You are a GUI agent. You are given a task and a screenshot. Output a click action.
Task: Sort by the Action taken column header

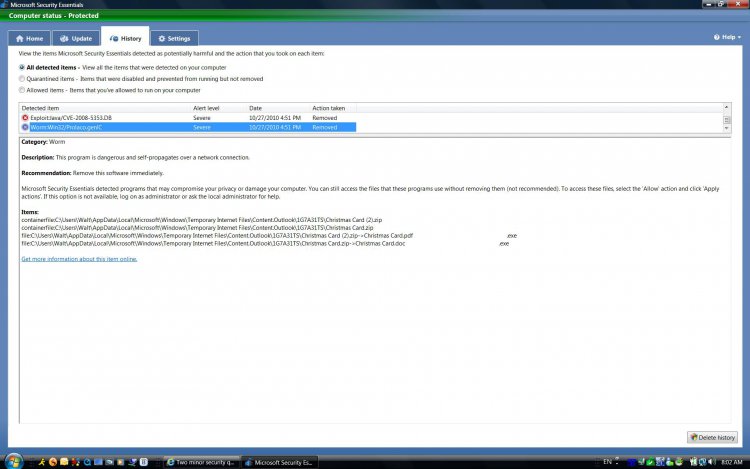pos(332,108)
